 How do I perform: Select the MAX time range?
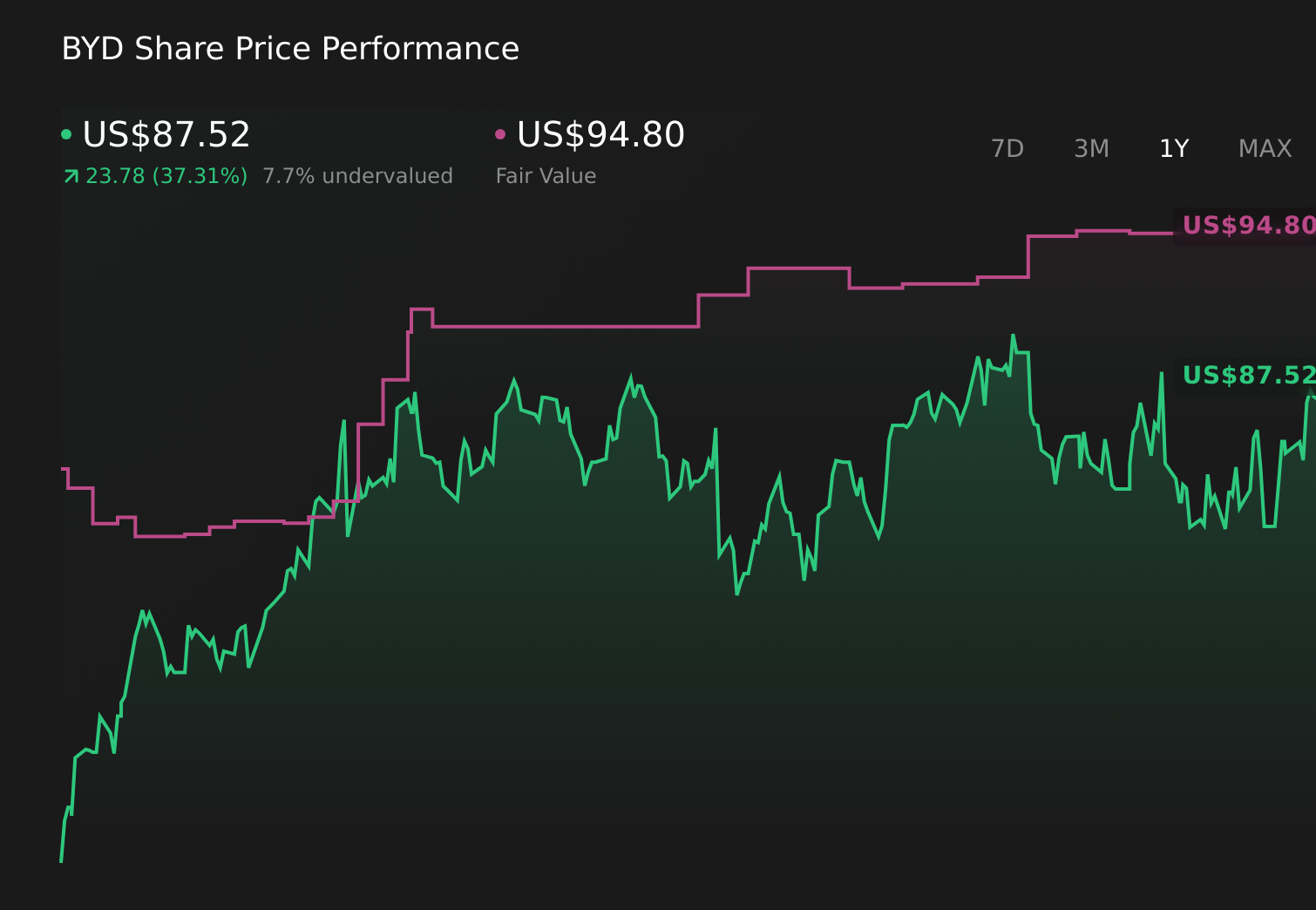point(1264,148)
